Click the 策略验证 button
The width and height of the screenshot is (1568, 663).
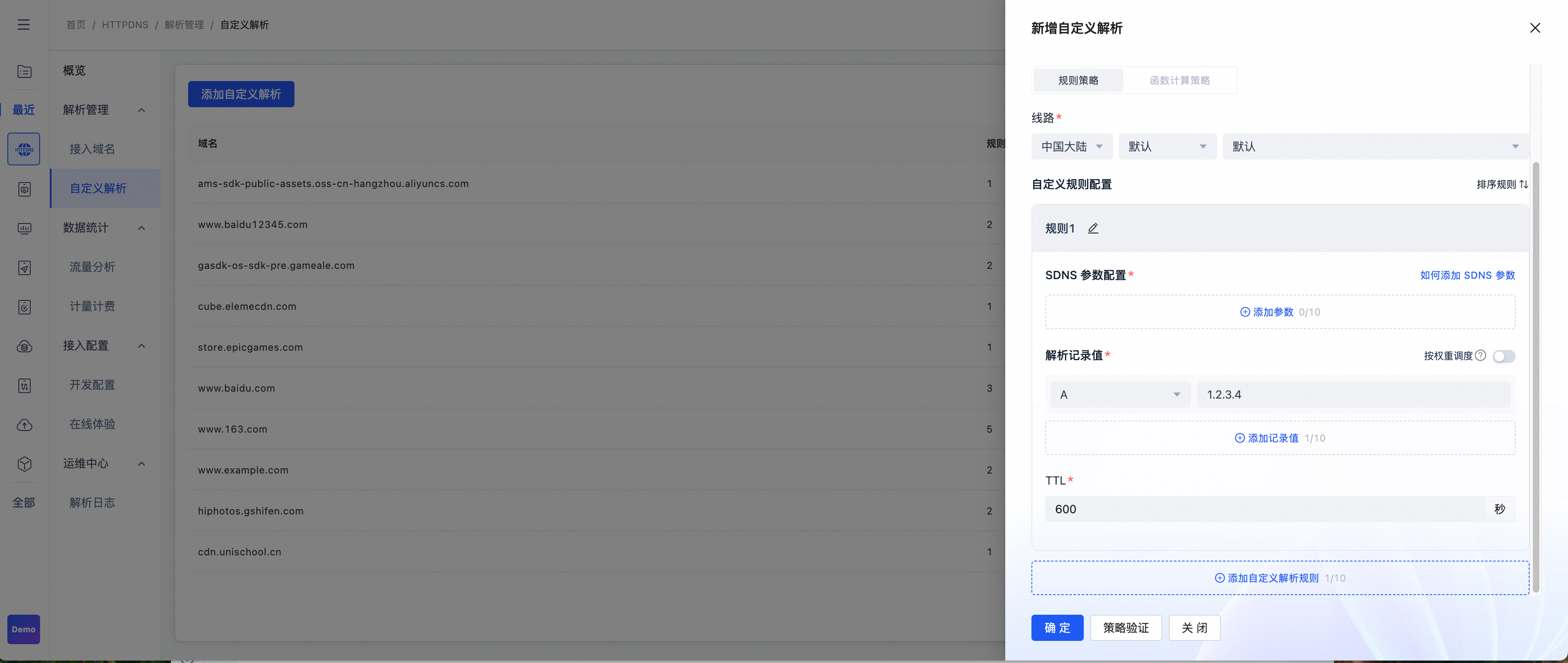pyautogui.click(x=1125, y=628)
